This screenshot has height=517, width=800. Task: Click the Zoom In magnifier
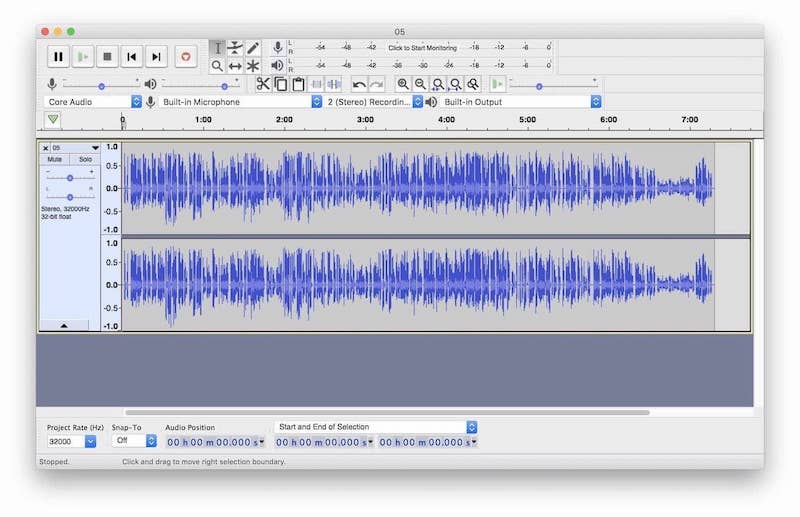pyautogui.click(x=403, y=85)
